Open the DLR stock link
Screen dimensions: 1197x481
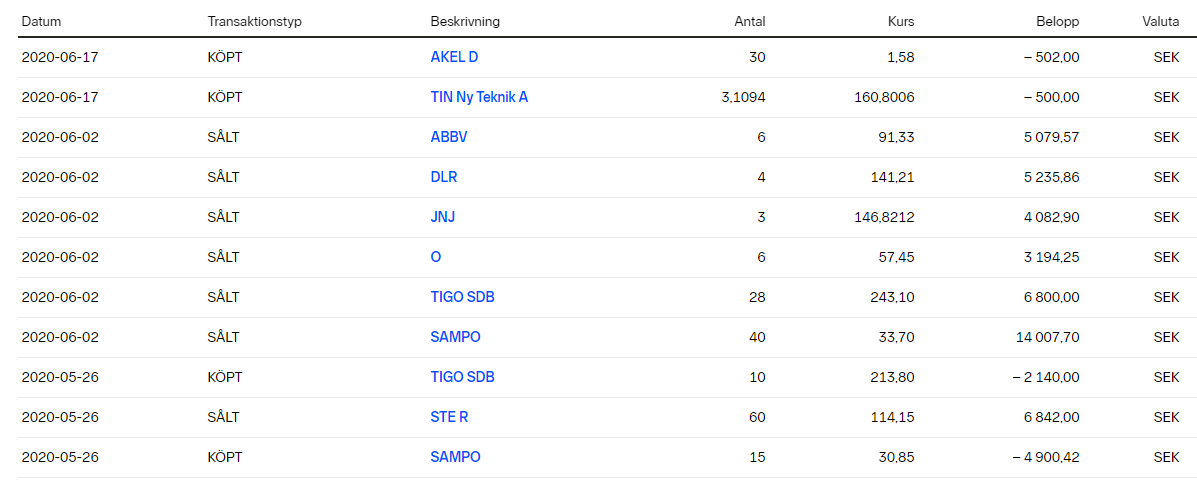click(444, 177)
